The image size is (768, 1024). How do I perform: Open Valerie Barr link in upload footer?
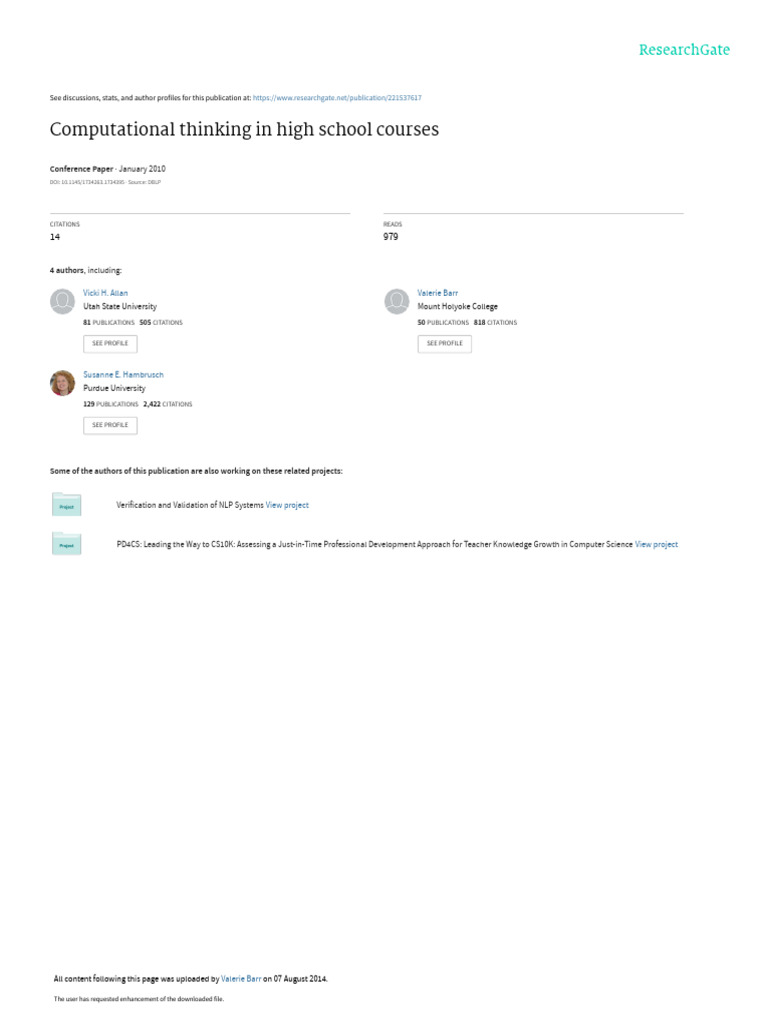coord(241,979)
